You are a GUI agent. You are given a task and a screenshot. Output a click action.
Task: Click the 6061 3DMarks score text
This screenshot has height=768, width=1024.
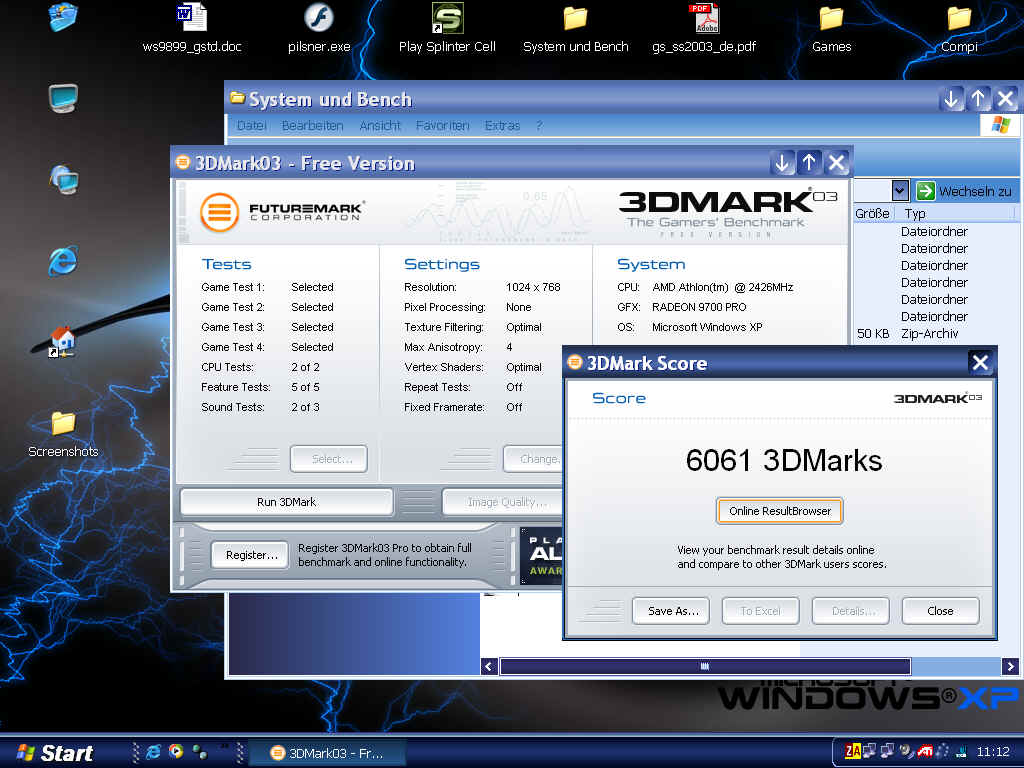(784, 460)
